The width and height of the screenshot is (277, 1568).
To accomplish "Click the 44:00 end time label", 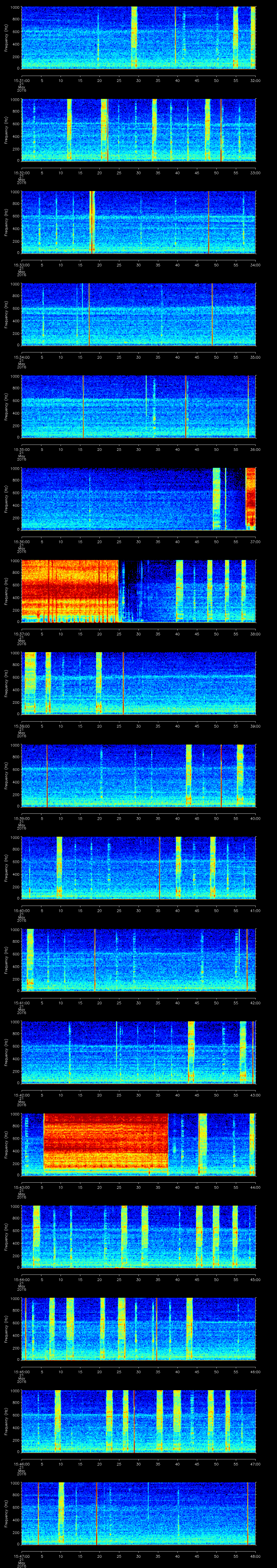I will 255,1187.
